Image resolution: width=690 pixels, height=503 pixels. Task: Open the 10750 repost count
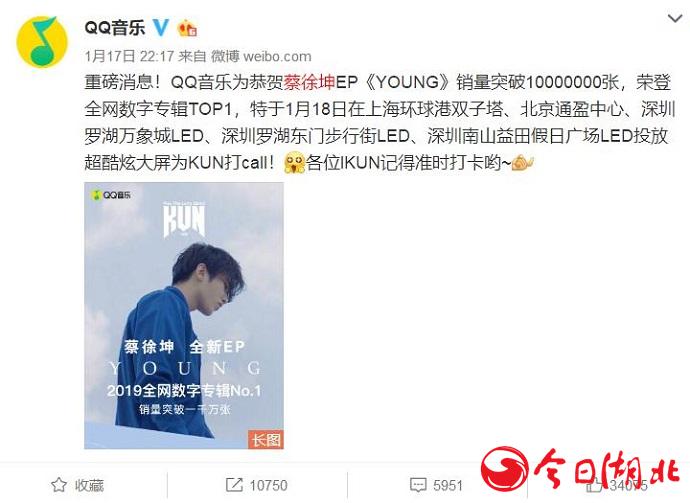268,485
